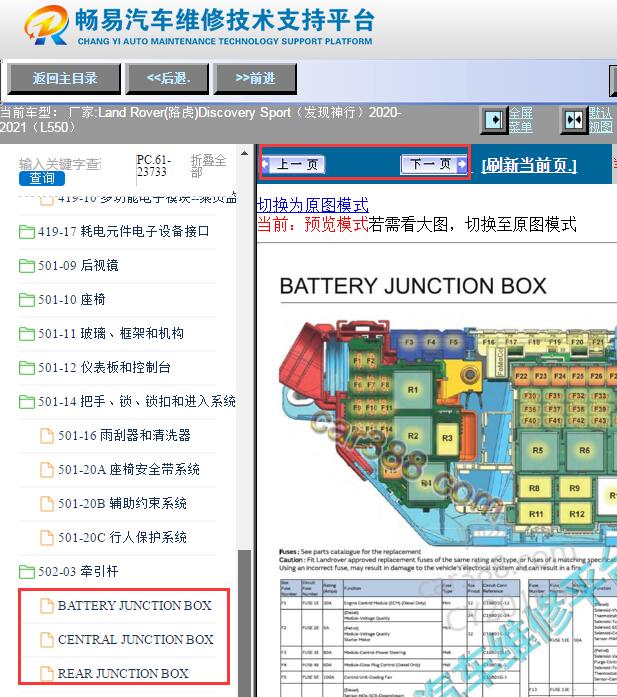This screenshot has height=697, width=617.
Task: Click the battery junction box diagram
Action: pos(448,433)
